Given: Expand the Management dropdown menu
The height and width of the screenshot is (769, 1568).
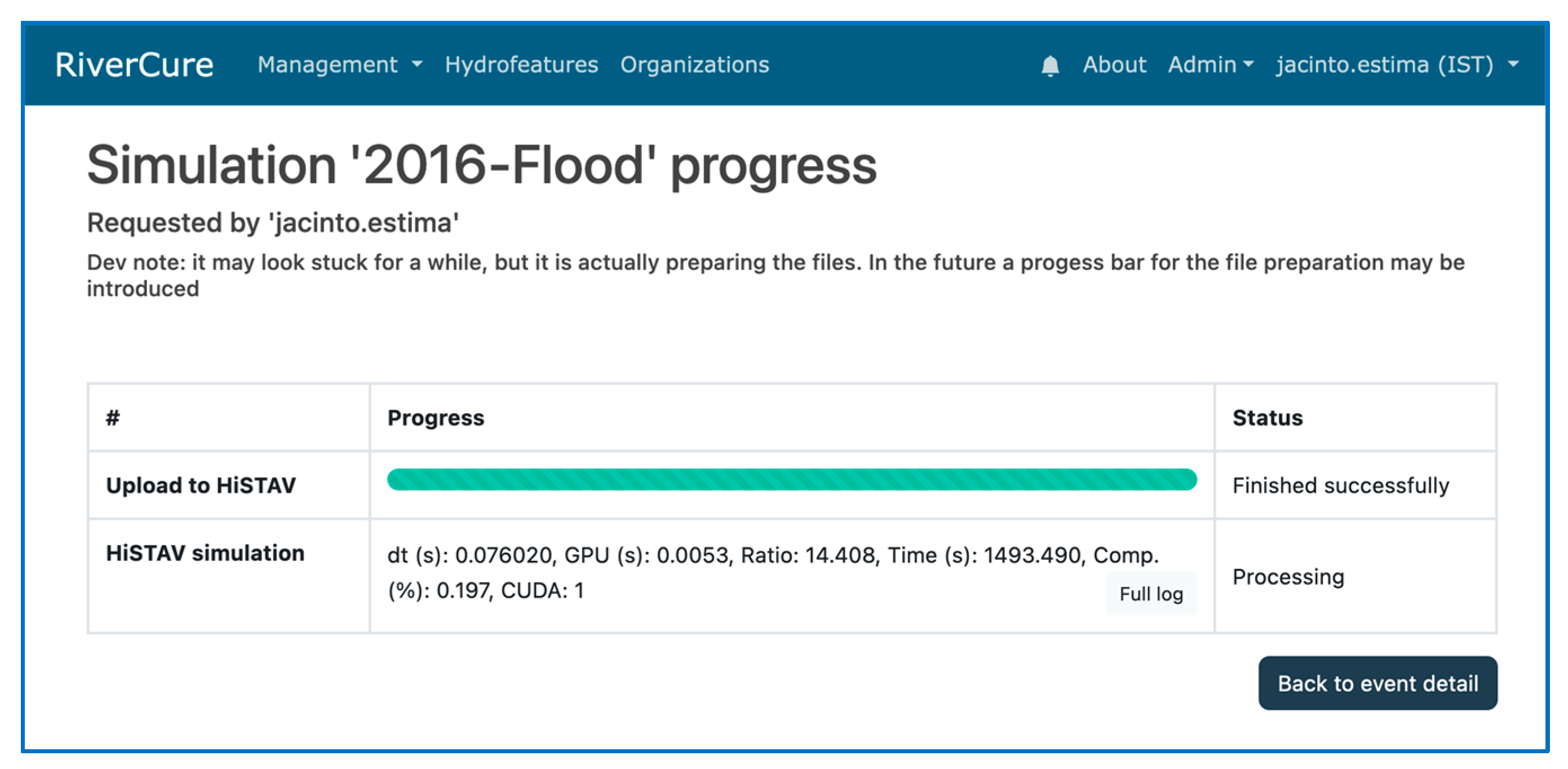Looking at the screenshot, I should 339,64.
